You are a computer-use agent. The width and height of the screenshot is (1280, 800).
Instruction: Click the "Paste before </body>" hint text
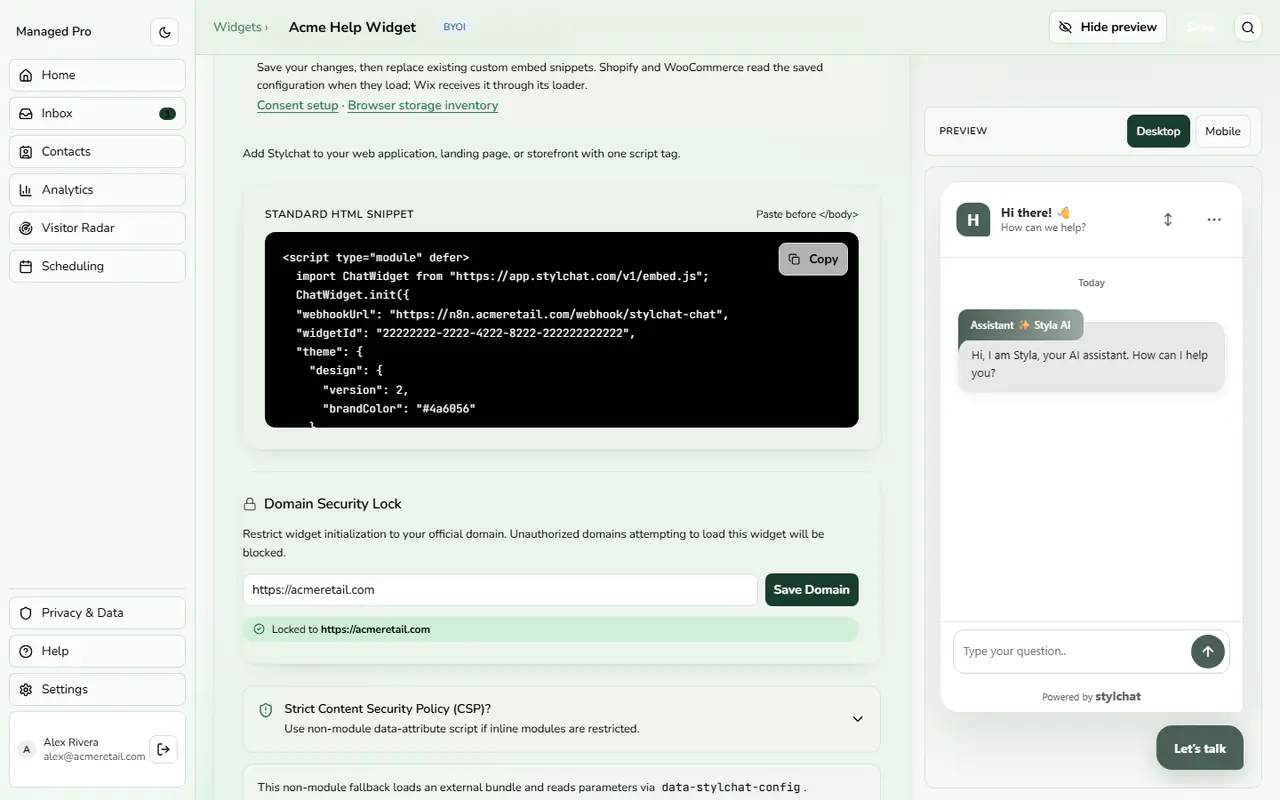pos(807,214)
